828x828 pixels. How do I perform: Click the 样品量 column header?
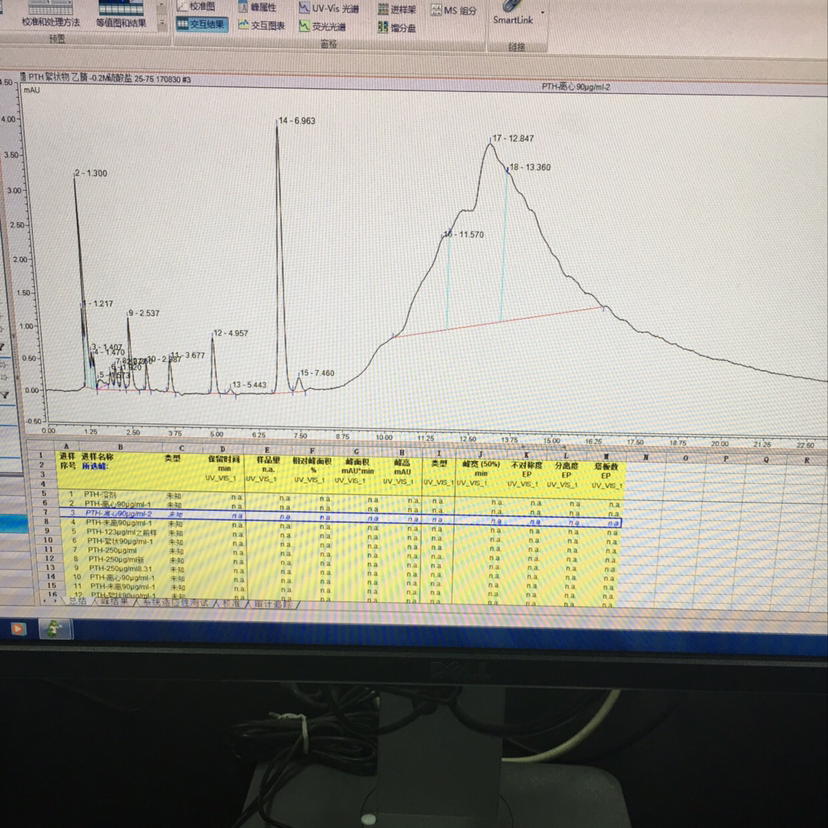(x=268, y=460)
